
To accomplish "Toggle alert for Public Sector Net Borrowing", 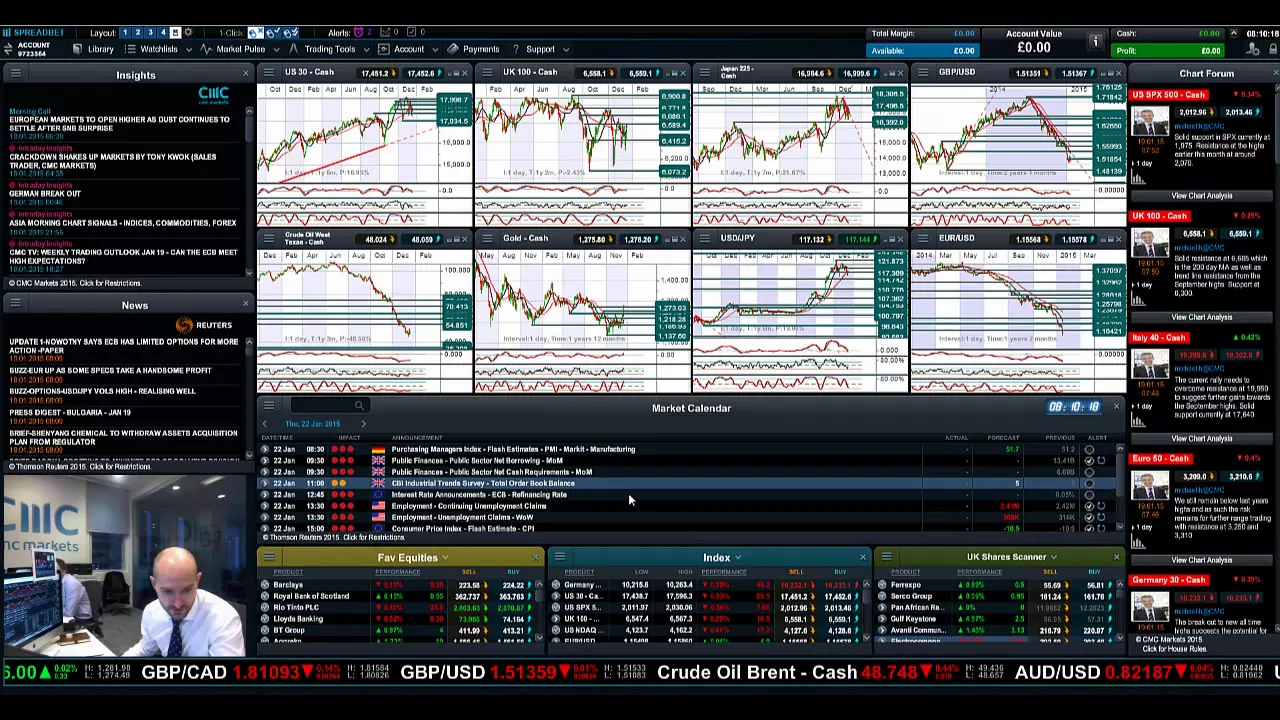I will coord(1089,460).
